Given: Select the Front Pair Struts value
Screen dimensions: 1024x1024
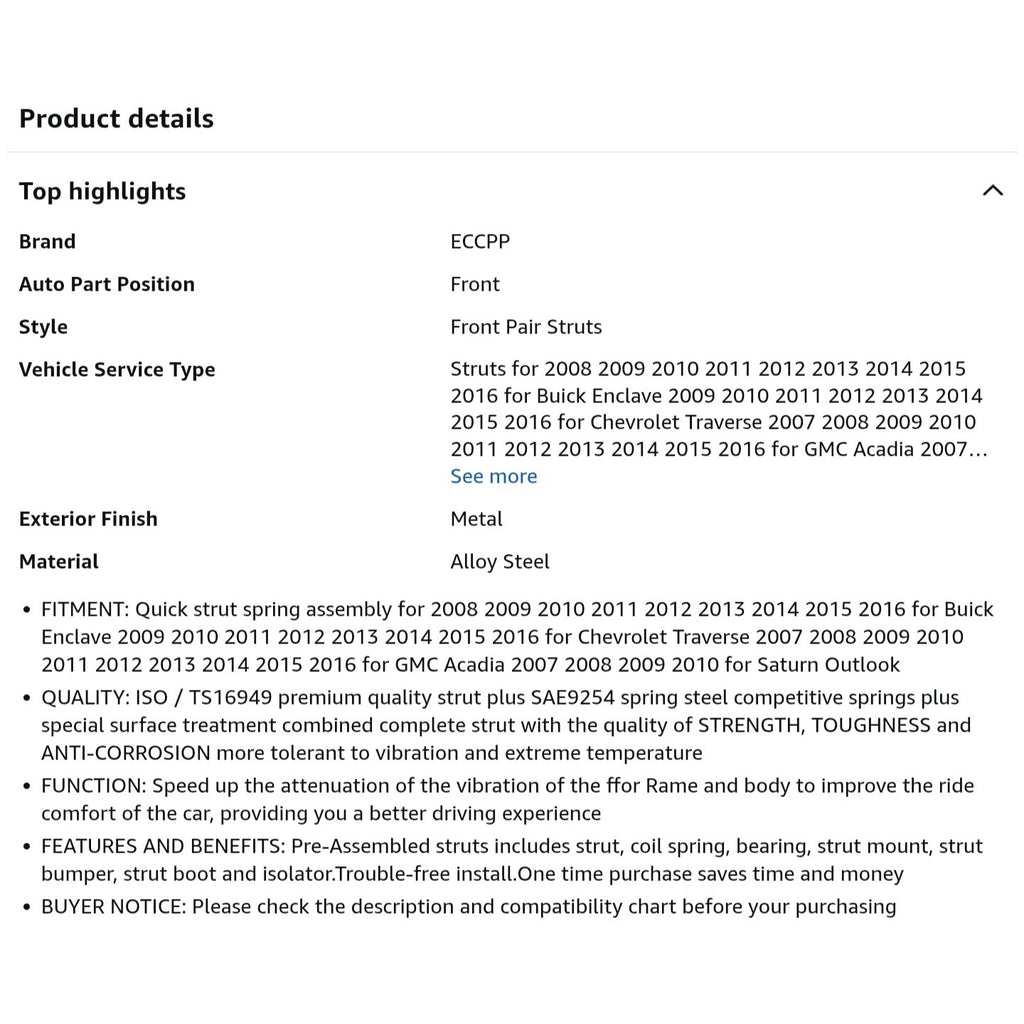Looking at the screenshot, I should coord(526,327).
